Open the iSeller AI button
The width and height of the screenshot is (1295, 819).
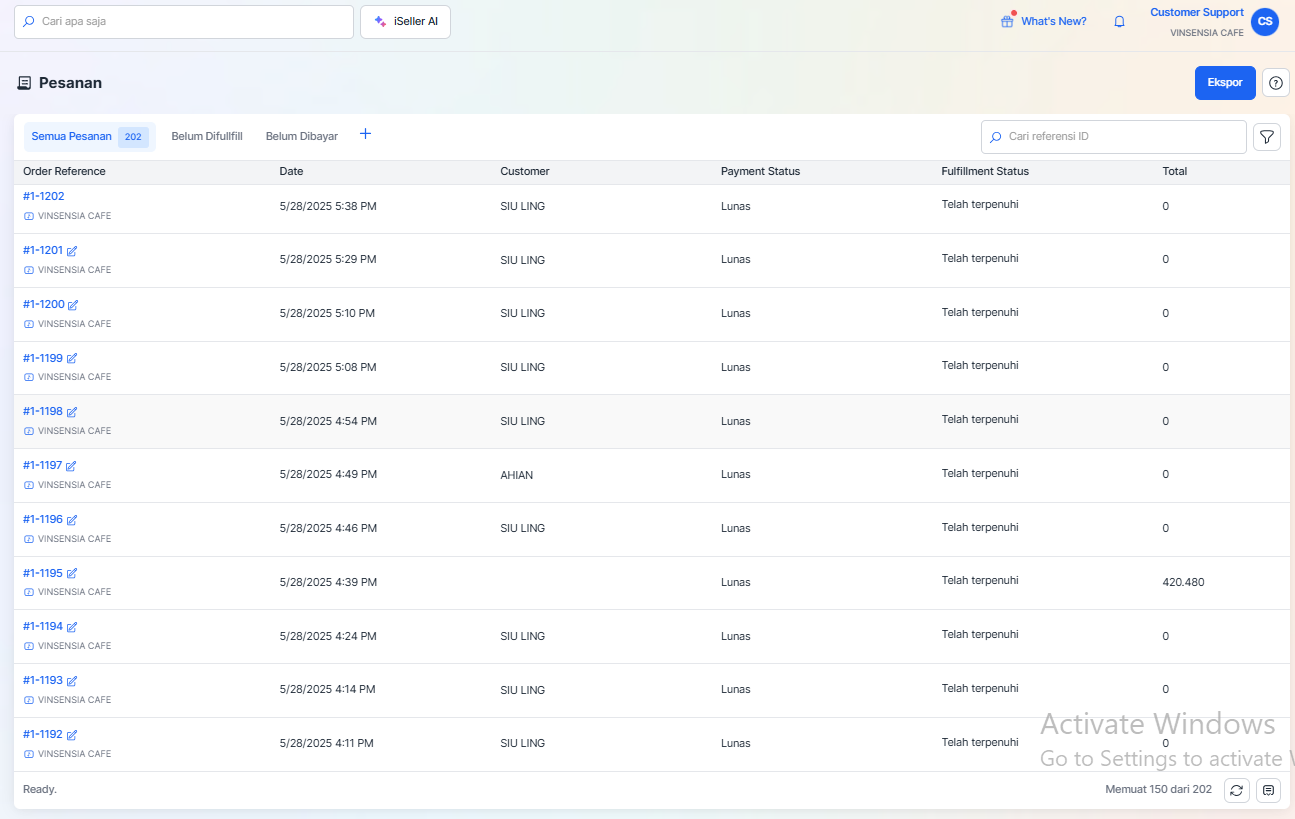pos(405,22)
